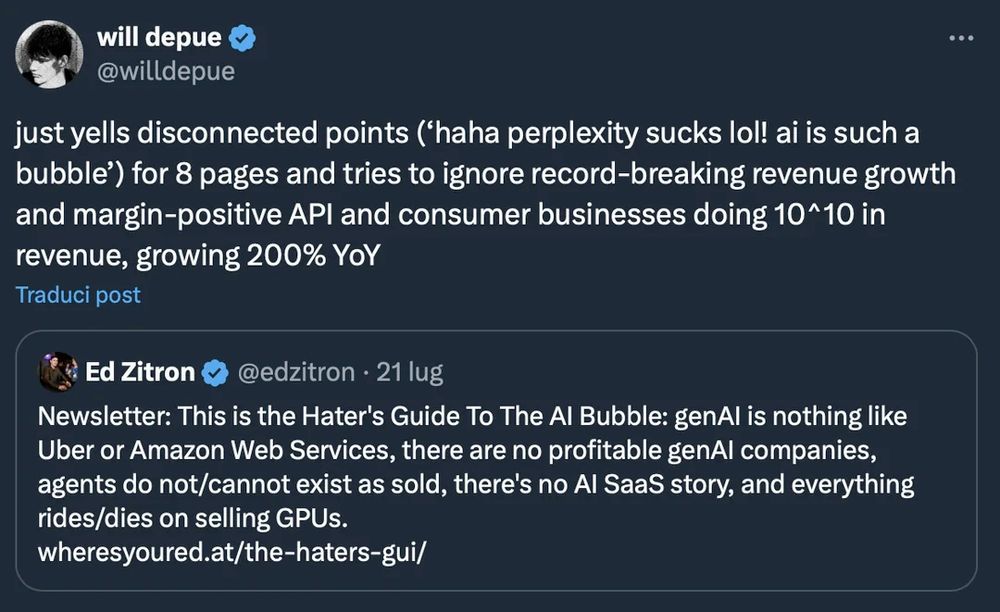The image size is (1000, 612).
Task: Click Traduci post to translate the tweet
Action: 78,295
